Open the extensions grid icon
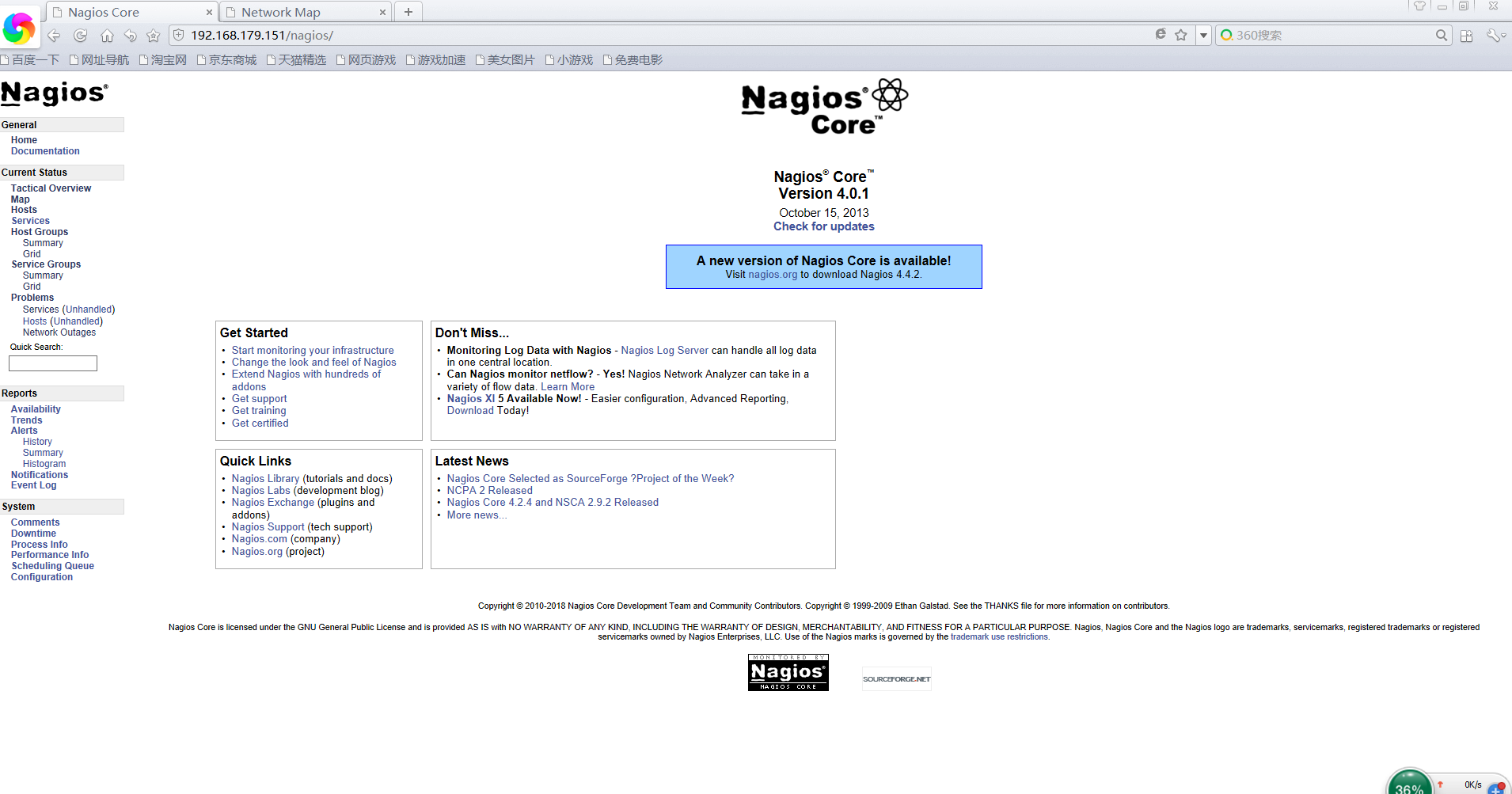1512x794 pixels. tap(1467, 36)
